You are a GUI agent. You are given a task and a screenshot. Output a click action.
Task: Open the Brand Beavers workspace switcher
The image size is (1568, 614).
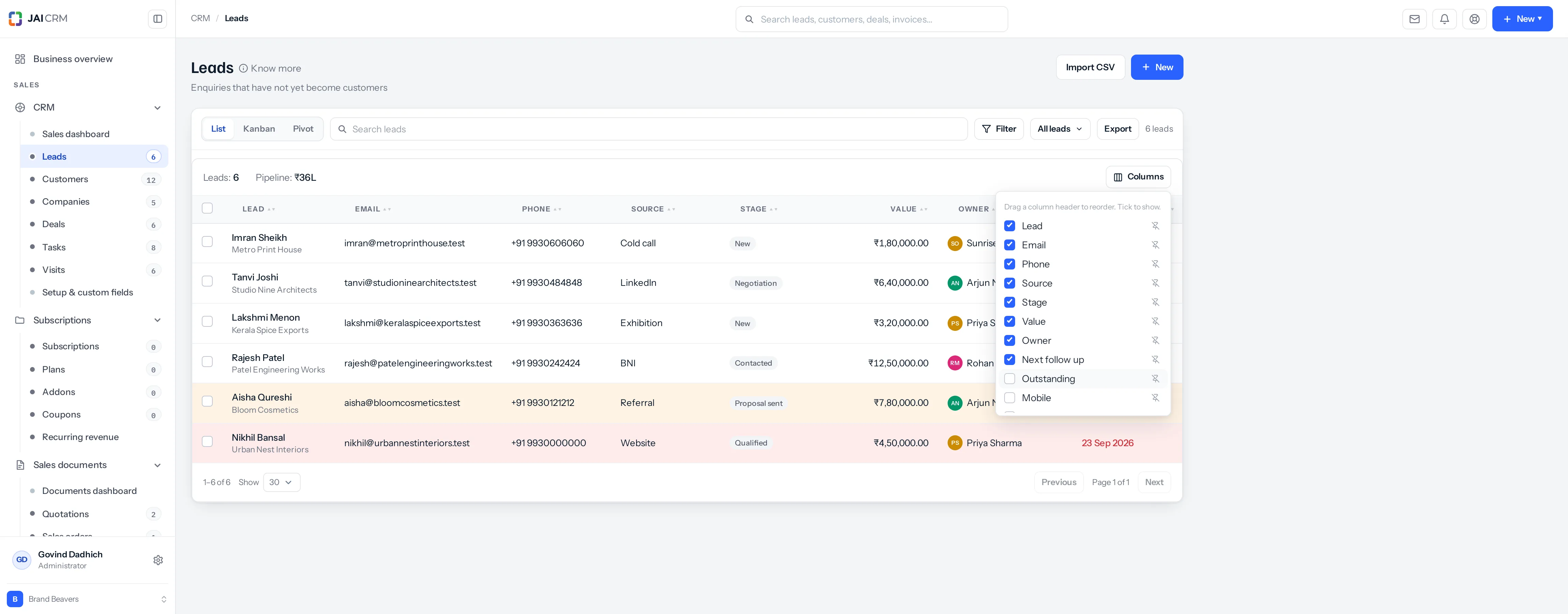[x=88, y=599]
